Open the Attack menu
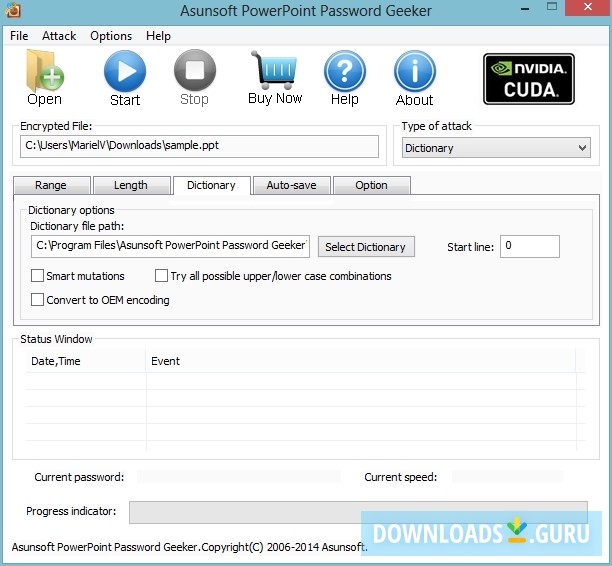Viewport: 612px width, 566px height. [59, 36]
